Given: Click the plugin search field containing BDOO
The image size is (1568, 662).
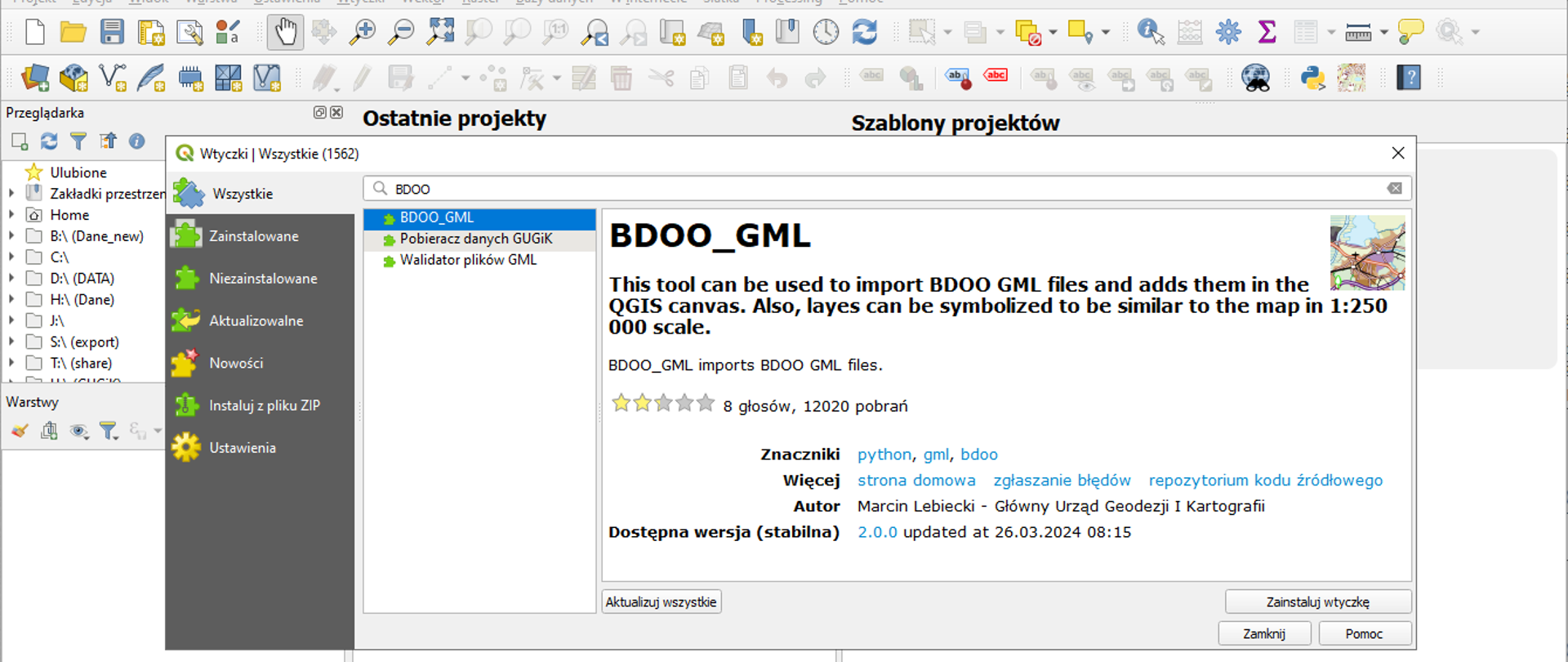Looking at the screenshot, I should pos(882,189).
